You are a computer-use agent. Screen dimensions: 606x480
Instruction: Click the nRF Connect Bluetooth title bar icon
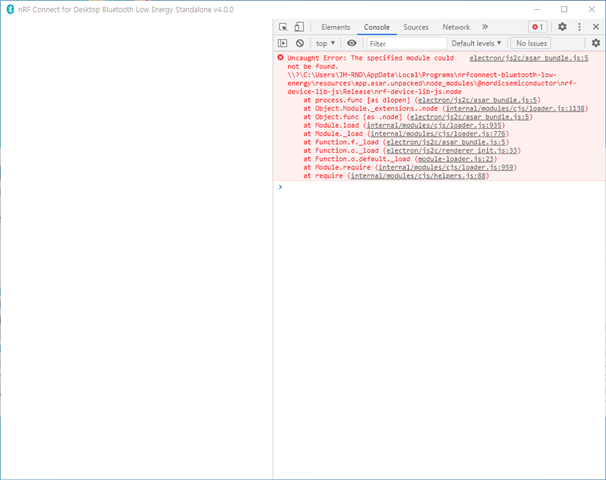[10, 8]
